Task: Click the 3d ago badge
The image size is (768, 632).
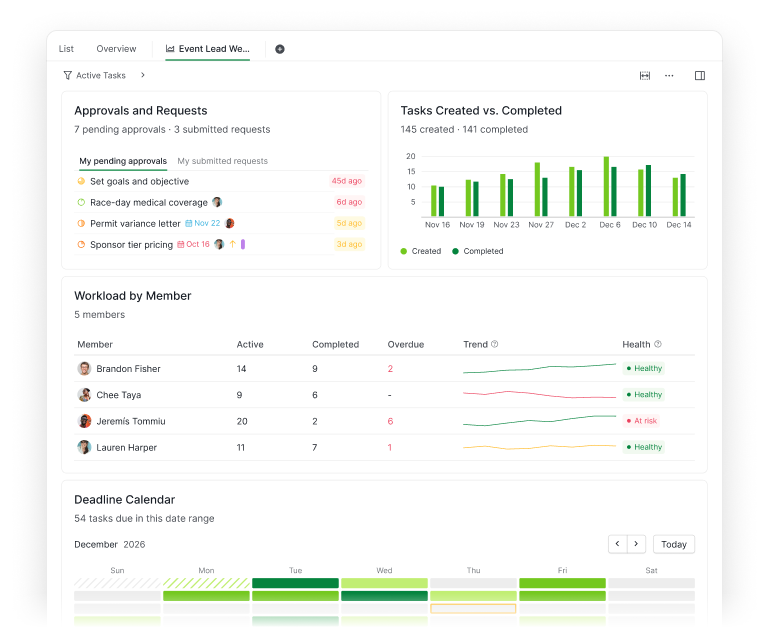Action: tap(349, 244)
